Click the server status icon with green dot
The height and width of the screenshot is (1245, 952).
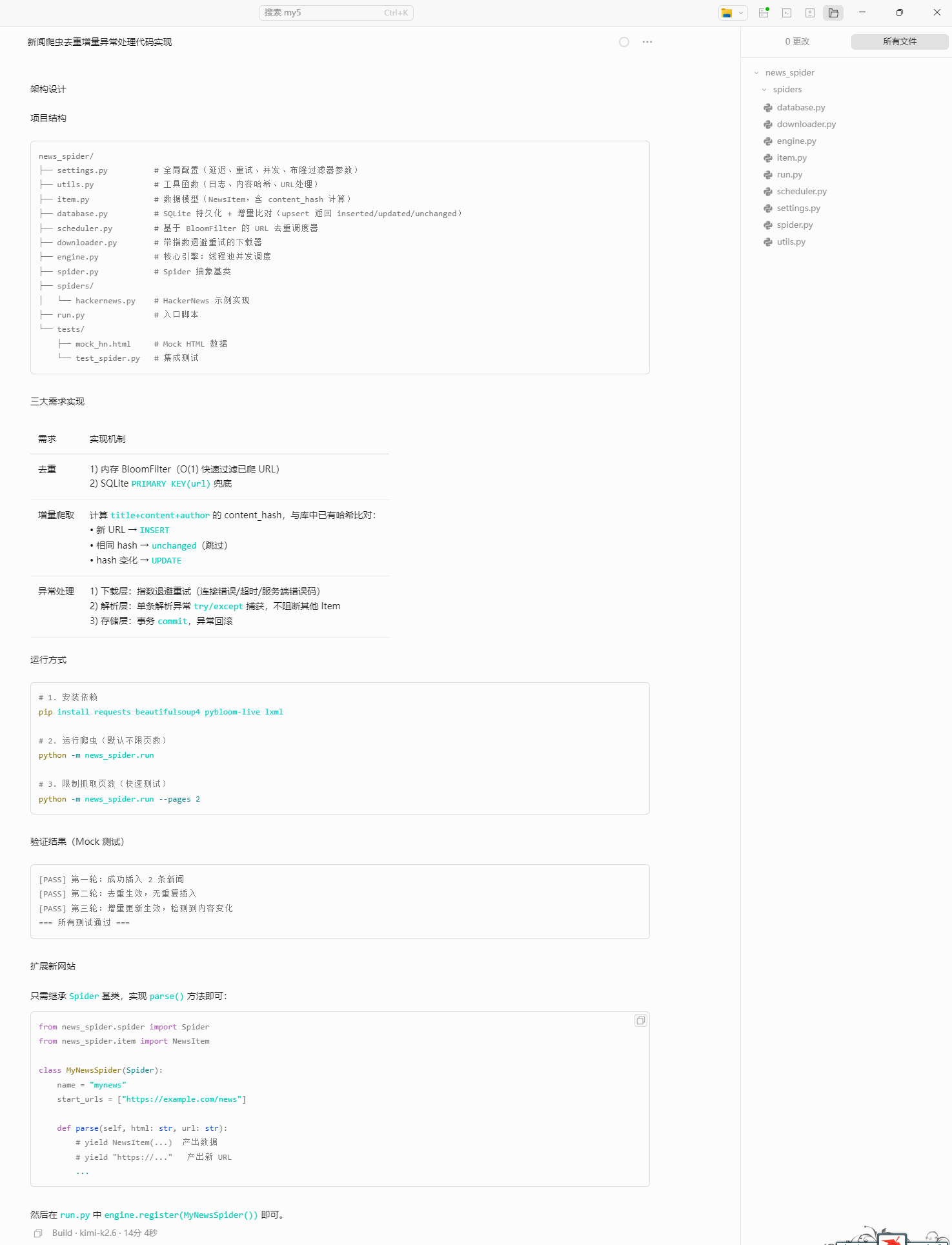tap(764, 13)
